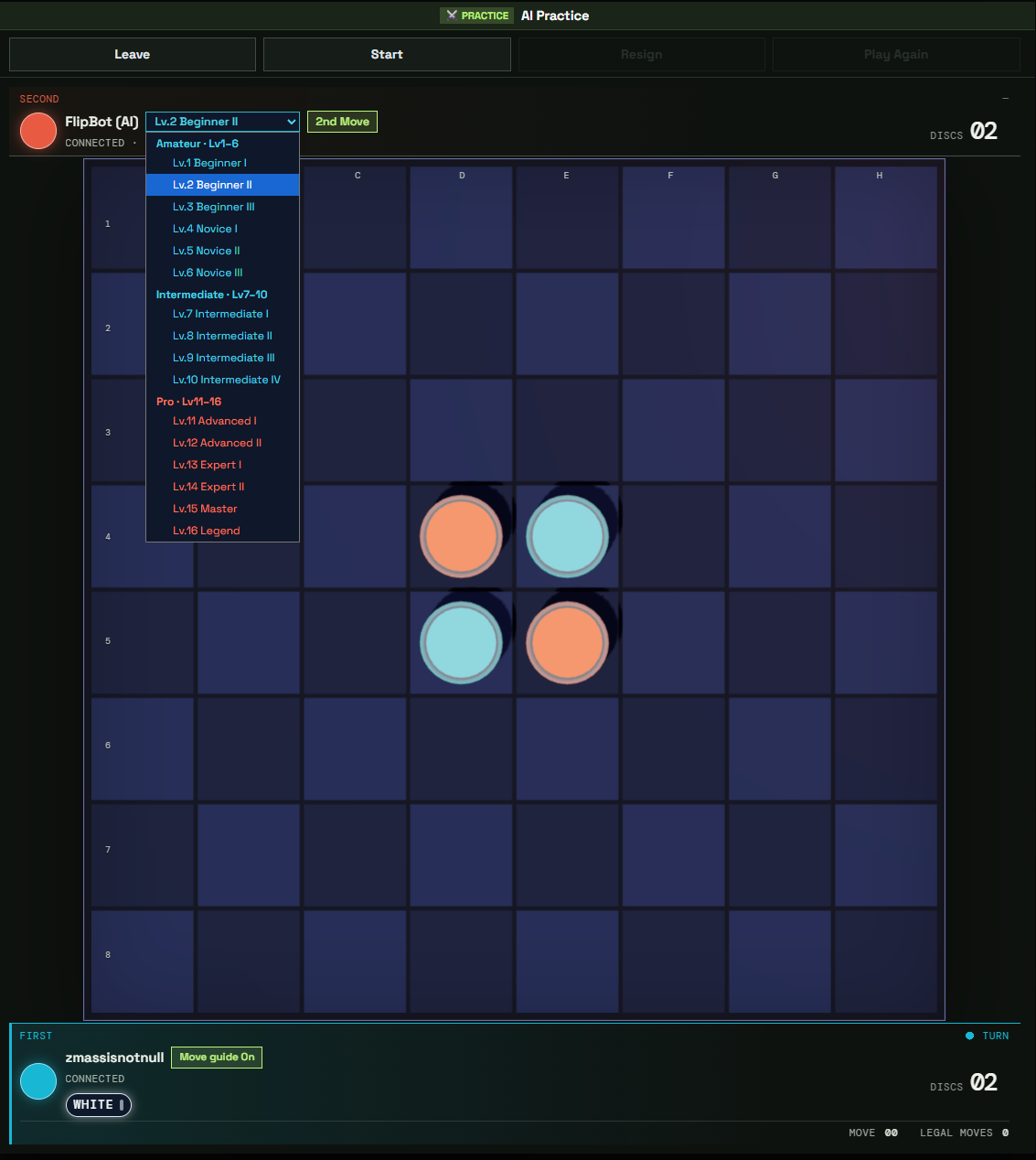
Task: Pick Lv.7 Intermediate I from list
Action: pyautogui.click(x=222, y=314)
